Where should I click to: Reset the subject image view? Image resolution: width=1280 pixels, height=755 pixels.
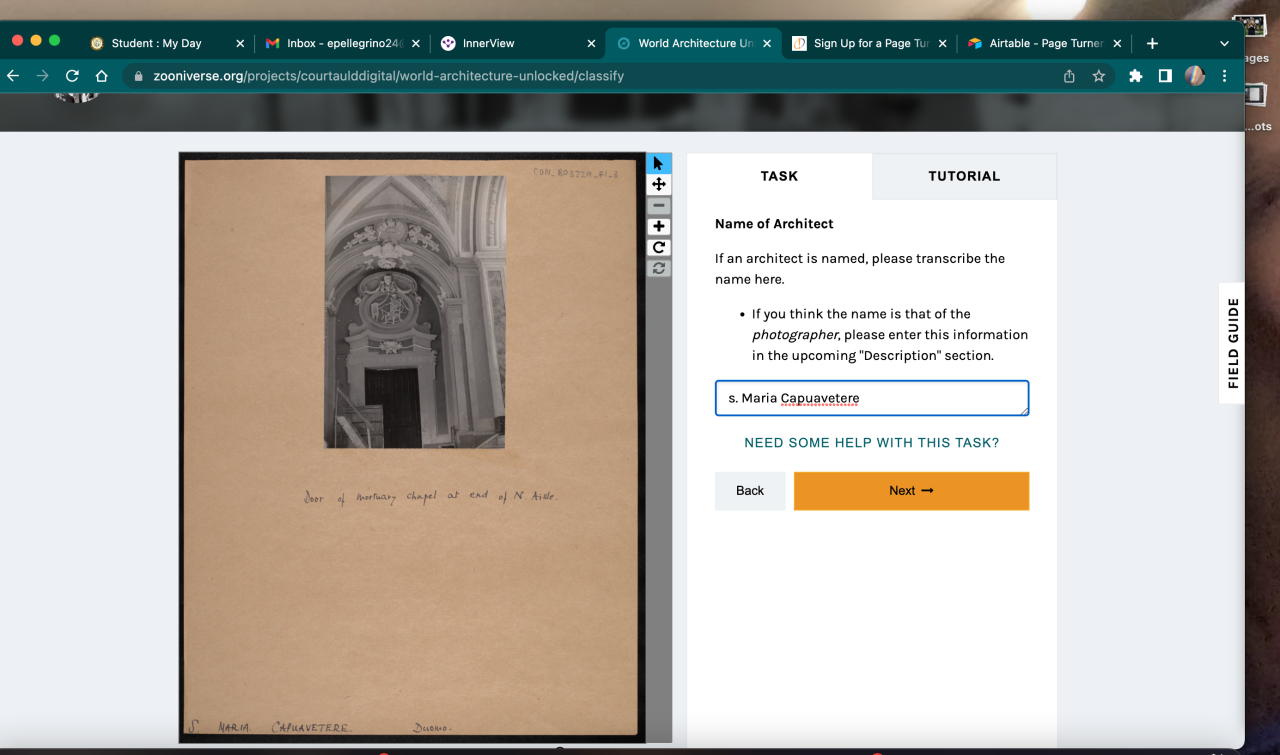click(659, 268)
